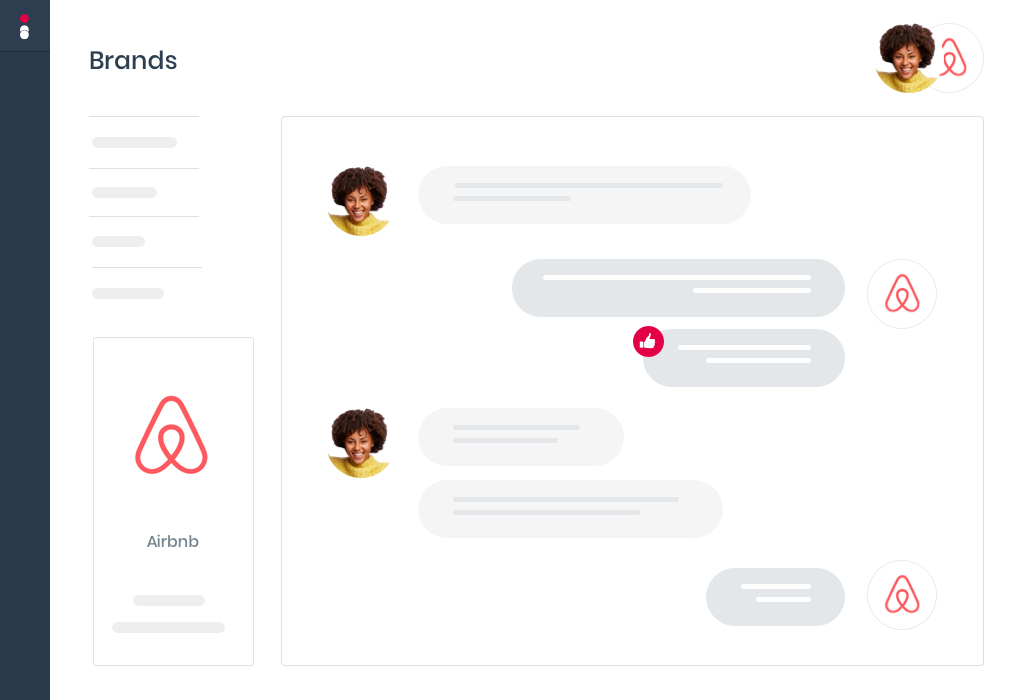
Task: Click the woman's avatar next to the first message
Action: pyautogui.click(x=359, y=200)
